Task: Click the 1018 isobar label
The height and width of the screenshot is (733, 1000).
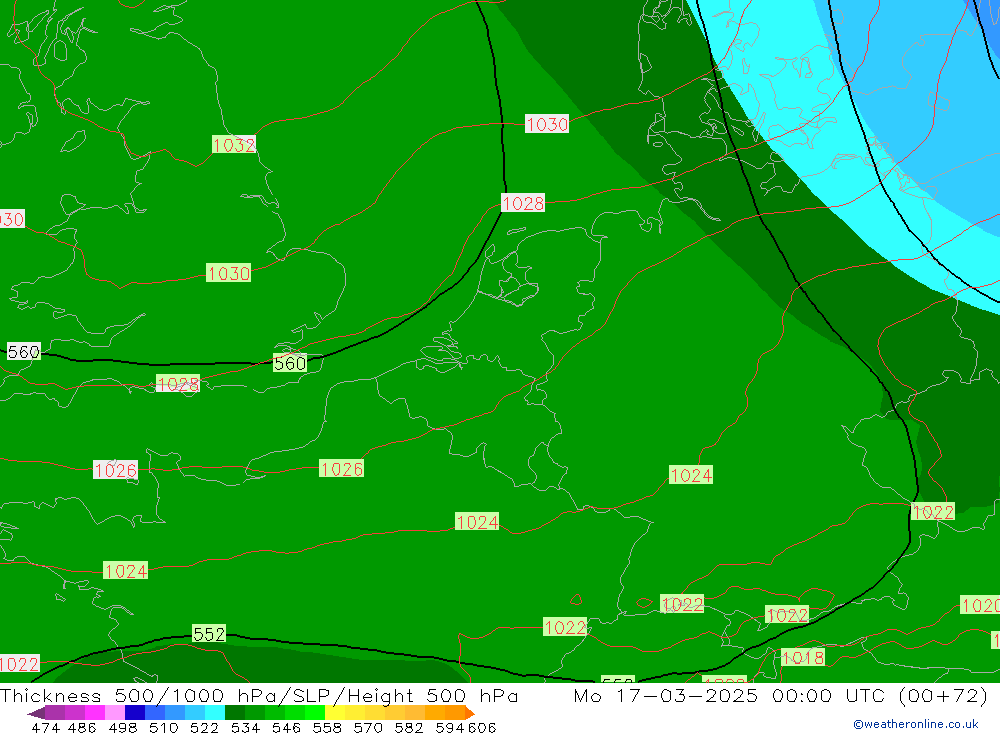Action: tap(802, 657)
